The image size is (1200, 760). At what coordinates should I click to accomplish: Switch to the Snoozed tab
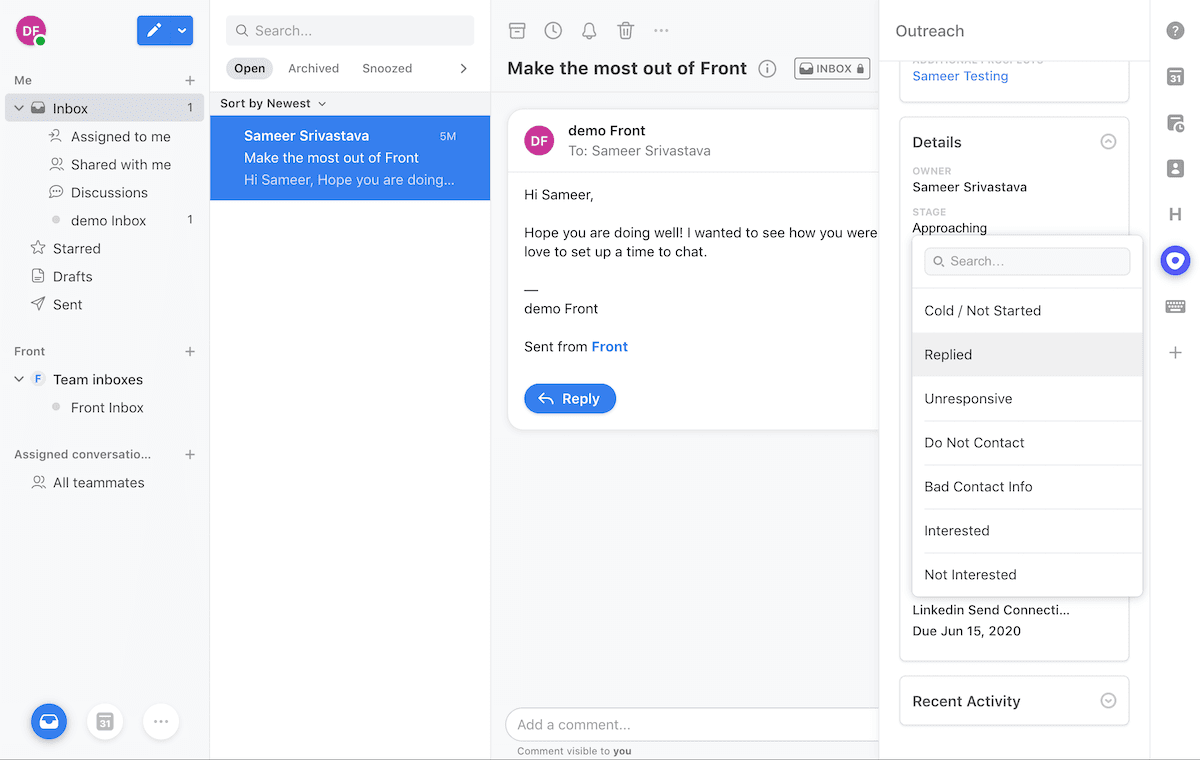pos(387,68)
